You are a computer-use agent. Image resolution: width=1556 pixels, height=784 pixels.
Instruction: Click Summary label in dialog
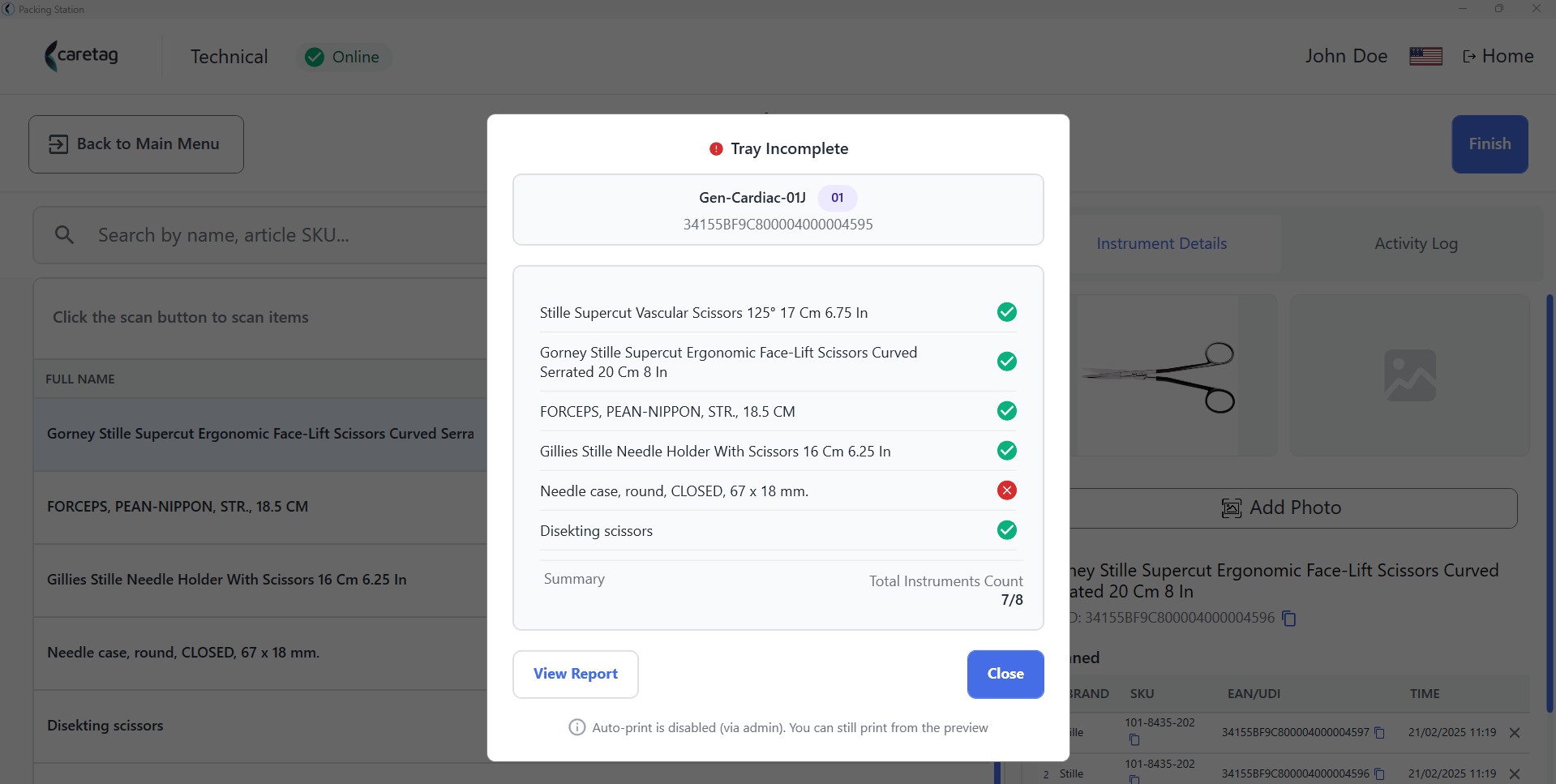(574, 579)
